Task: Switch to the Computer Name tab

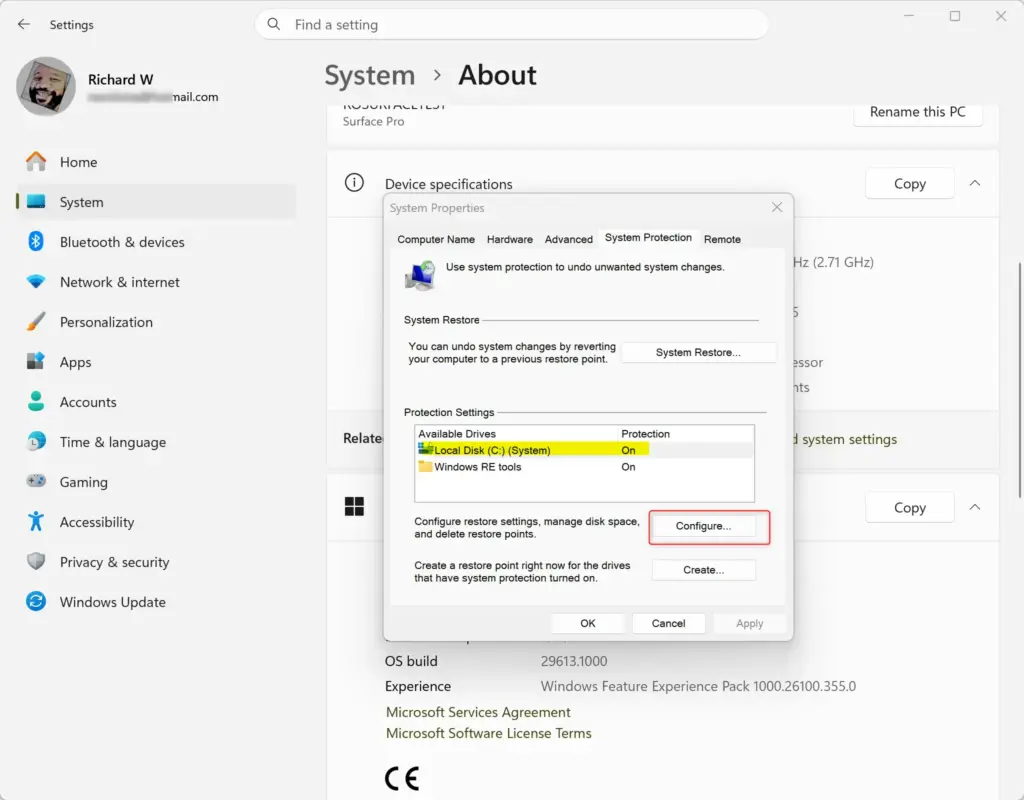Action: (x=436, y=240)
